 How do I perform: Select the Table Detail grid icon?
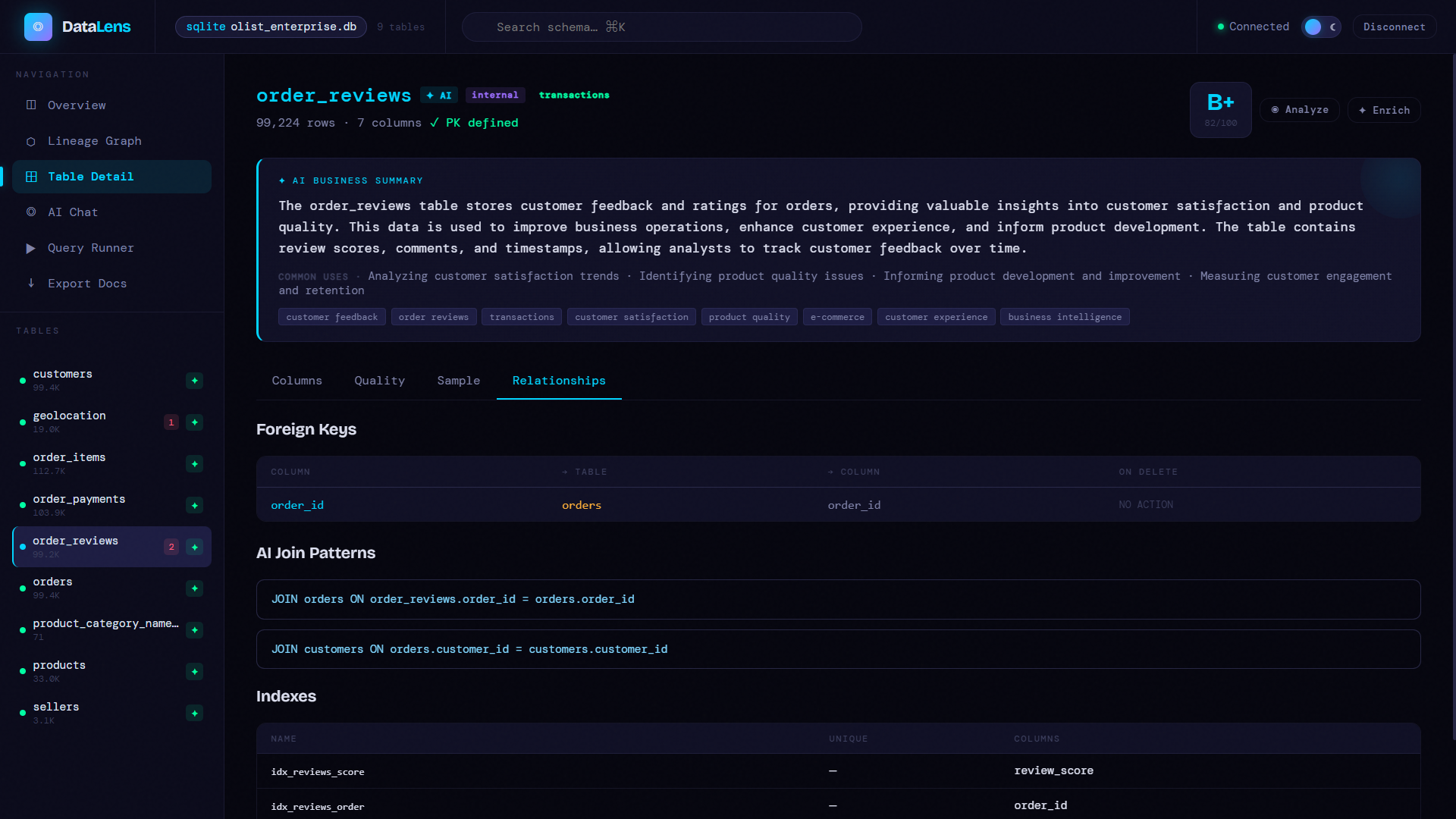[x=31, y=177]
